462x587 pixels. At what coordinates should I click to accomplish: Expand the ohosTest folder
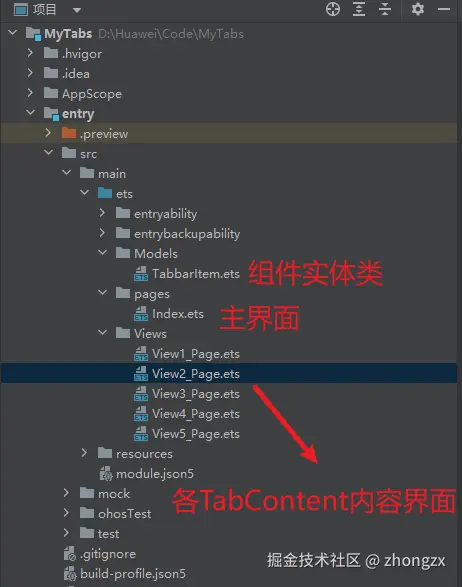coord(66,513)
